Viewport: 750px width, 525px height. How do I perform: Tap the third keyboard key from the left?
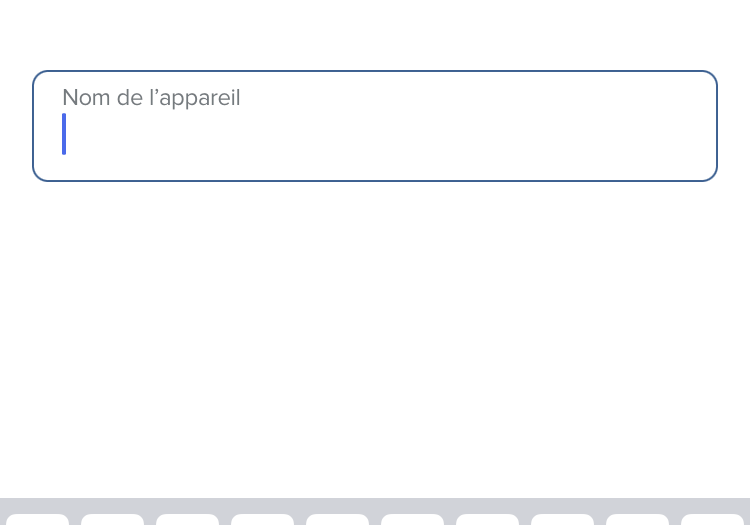pos(187,520)
